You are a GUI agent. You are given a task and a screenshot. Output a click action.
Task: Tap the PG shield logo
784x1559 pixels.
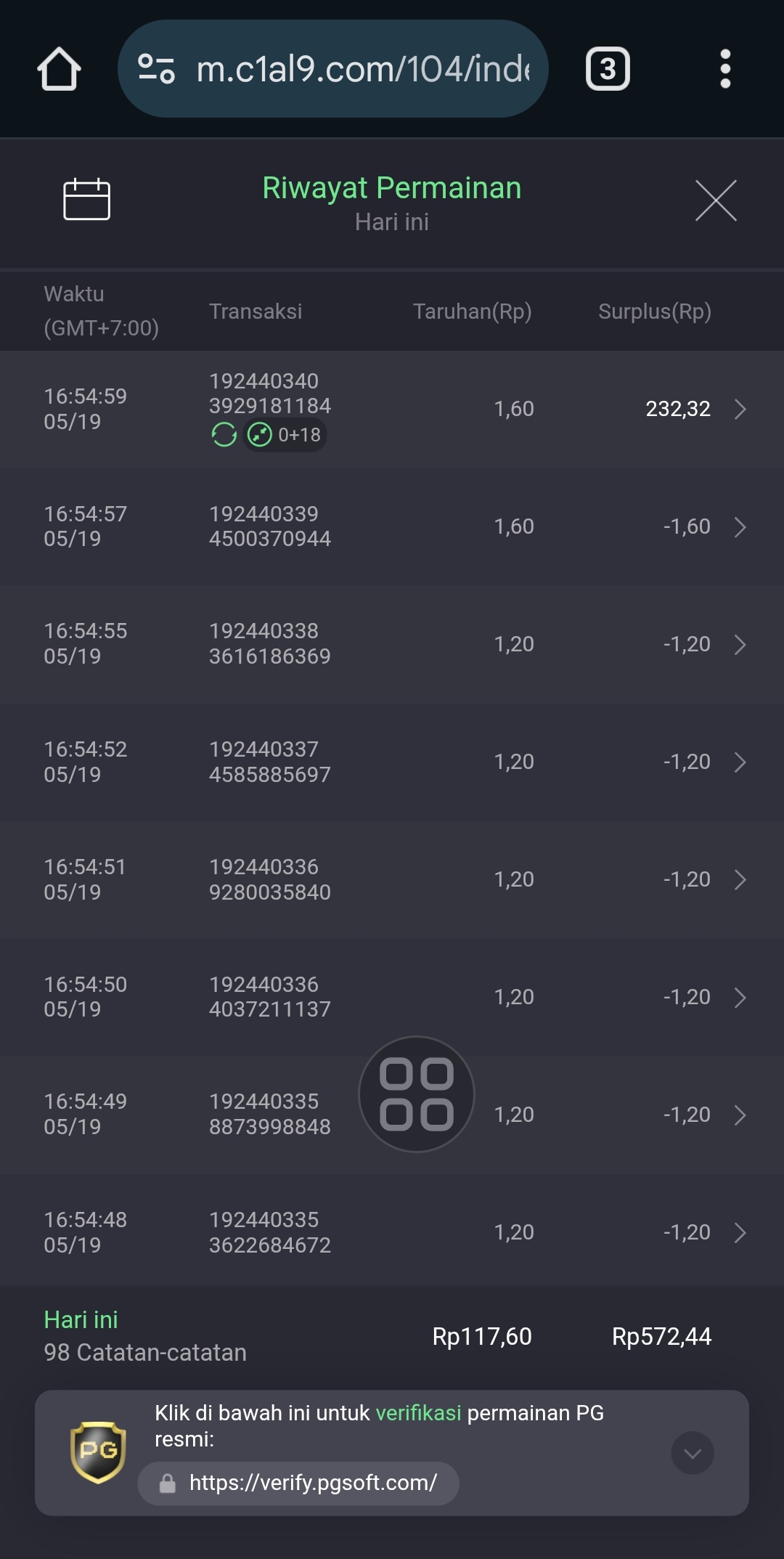[98, 1452]
